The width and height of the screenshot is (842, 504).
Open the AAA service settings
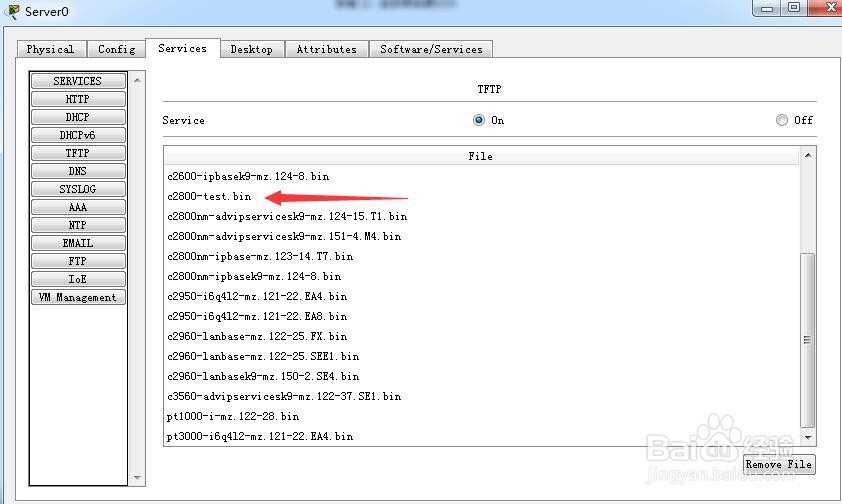tap(78, 207)
